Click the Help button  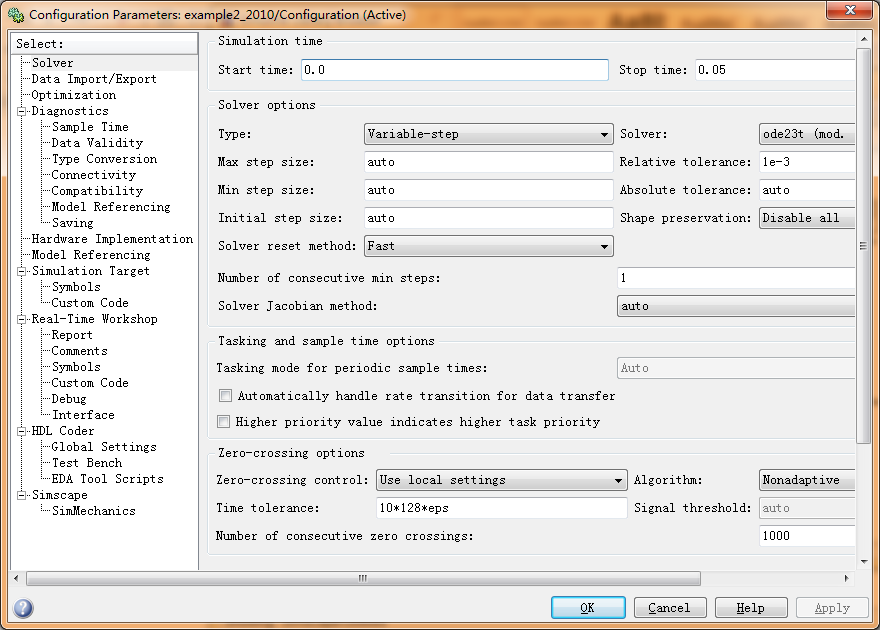click(x=750, y=608)
